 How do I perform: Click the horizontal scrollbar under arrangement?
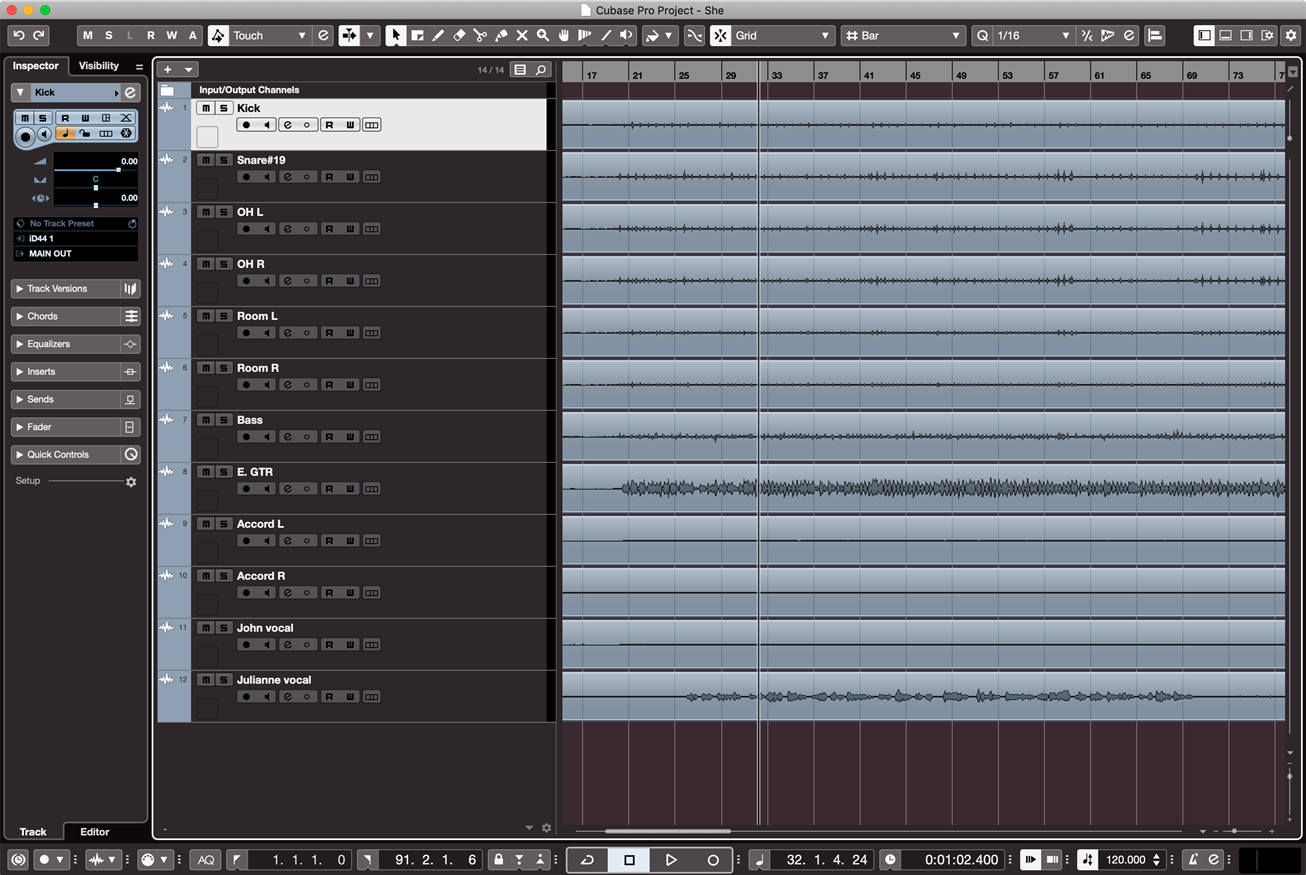tap(668, 831)
